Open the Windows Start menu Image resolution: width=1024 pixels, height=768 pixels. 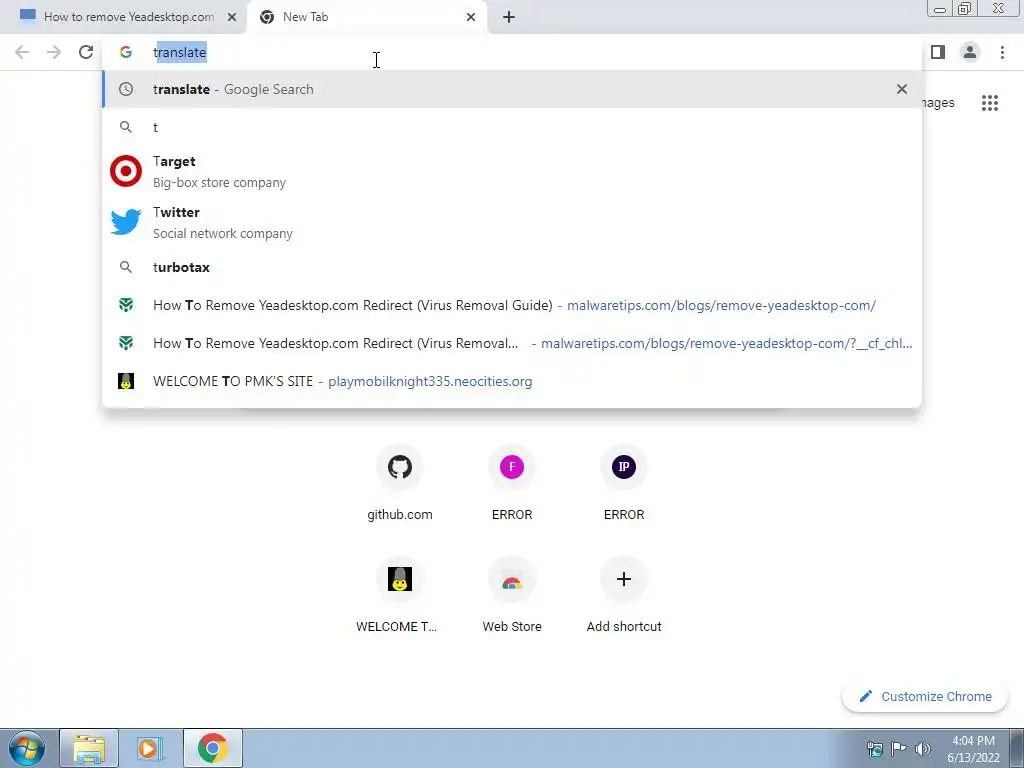point(26,748)
